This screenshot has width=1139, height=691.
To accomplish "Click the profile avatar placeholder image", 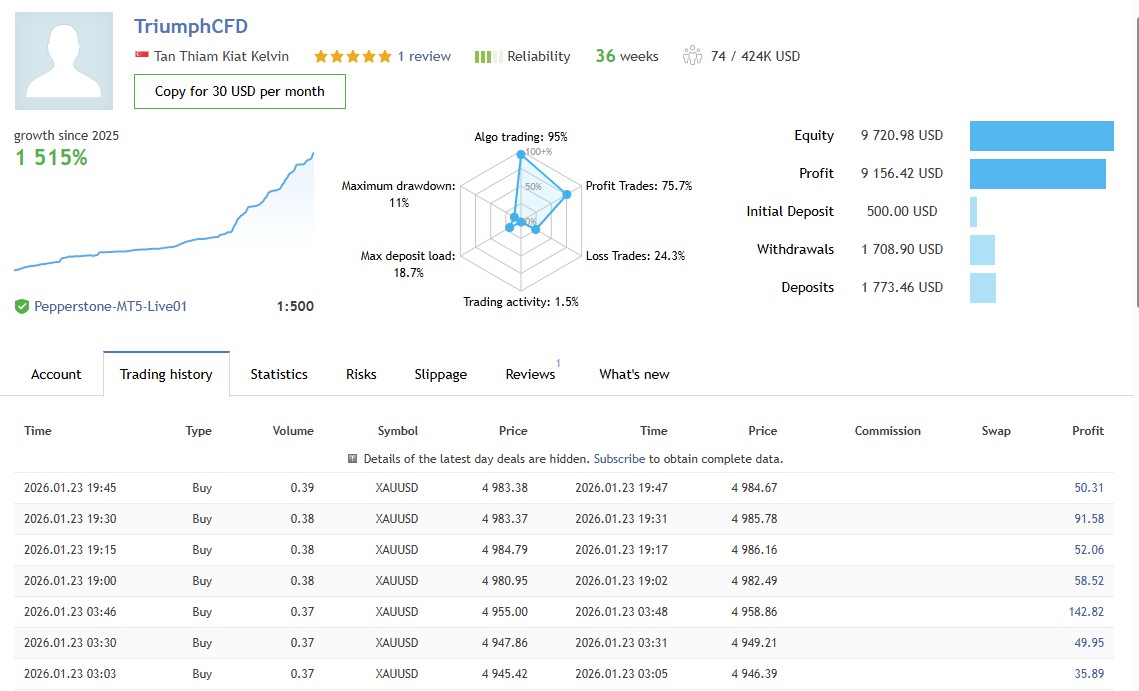I will (64, 61).
